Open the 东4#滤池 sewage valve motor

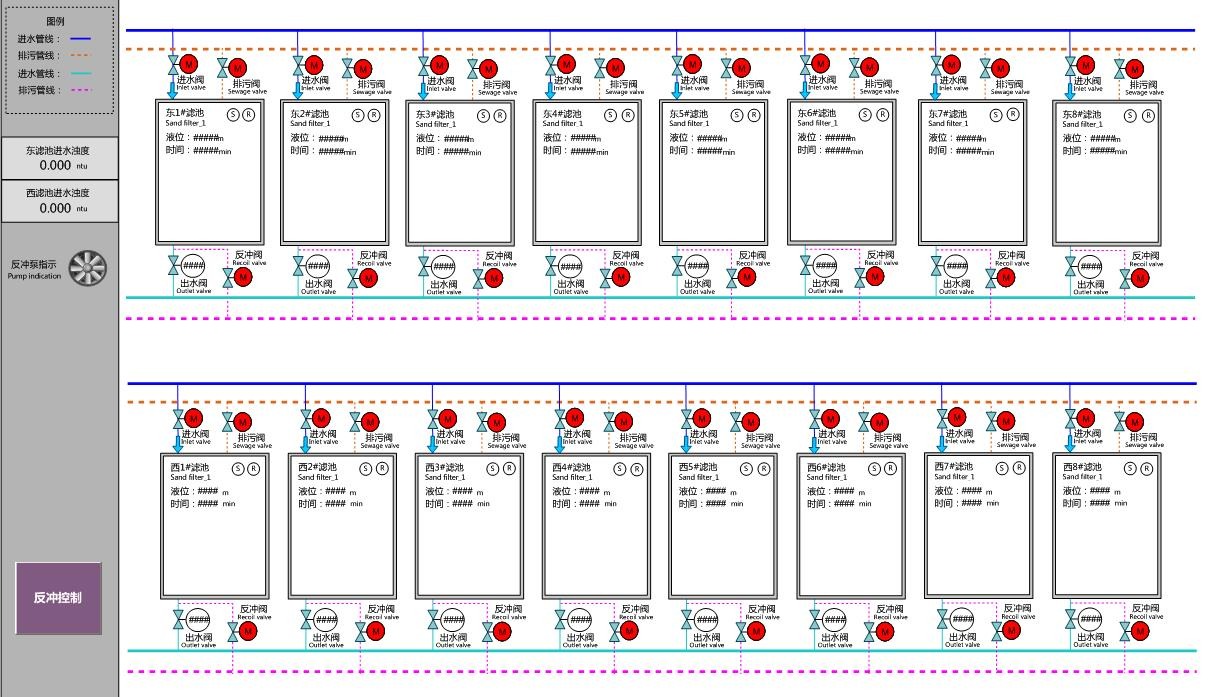tap(616, 67)
